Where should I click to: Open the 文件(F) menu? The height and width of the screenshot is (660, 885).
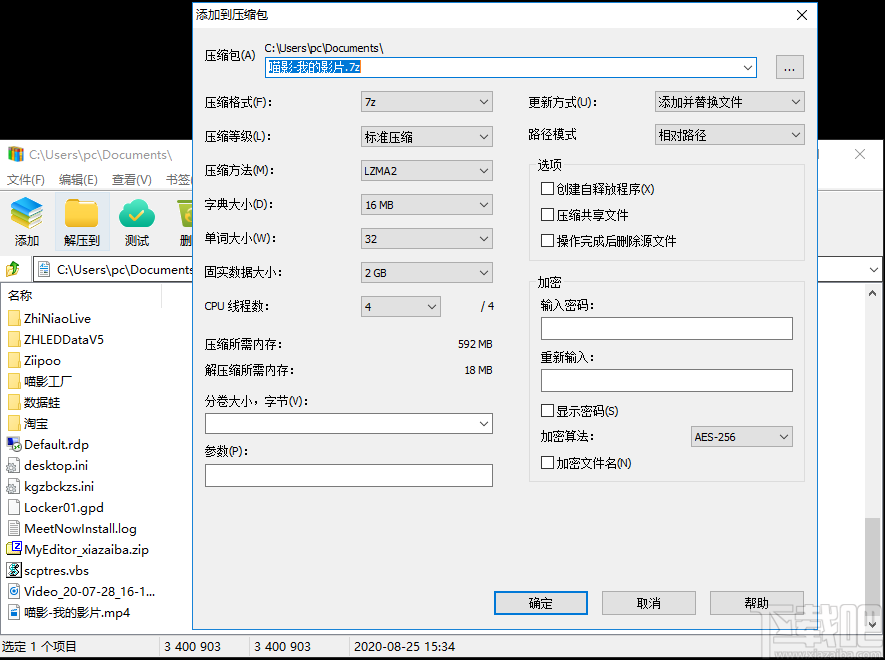24,179
